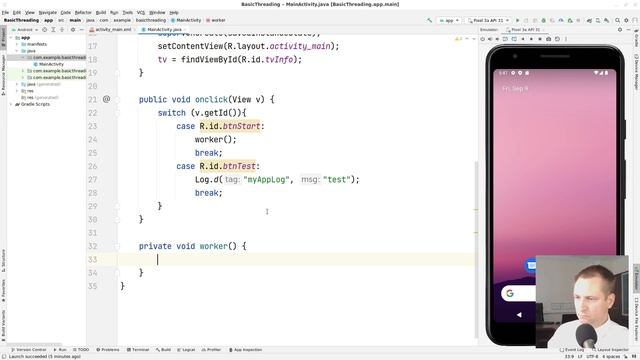Open the VCS menu
Image resolution: width=640 pixels, height=360 pixels.
click(x=141, y=13)
